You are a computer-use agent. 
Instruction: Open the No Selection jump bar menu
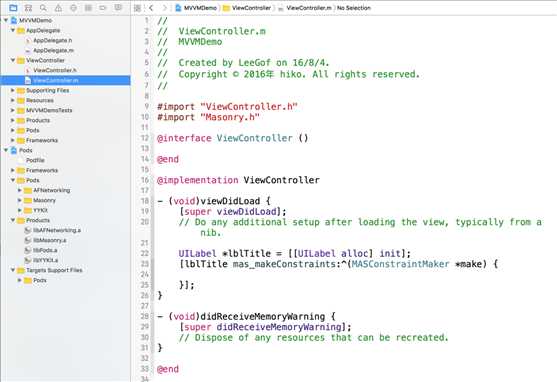(x=354, y=8)
